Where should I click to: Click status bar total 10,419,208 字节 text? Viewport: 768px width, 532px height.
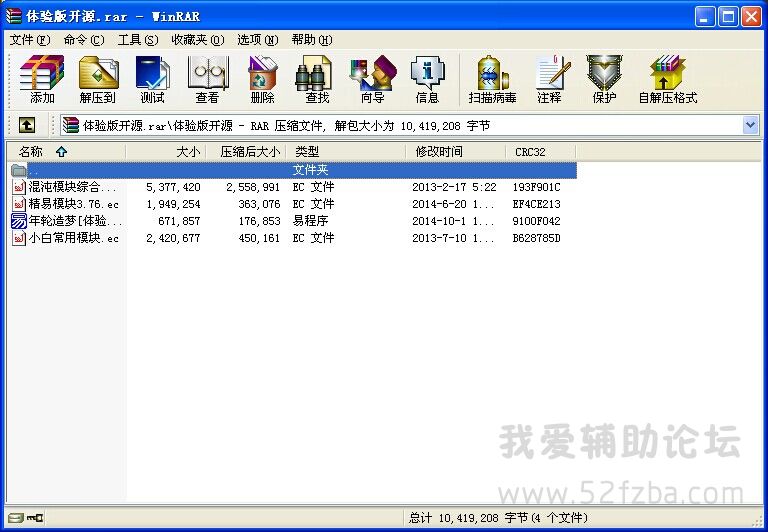click(498, 518)
